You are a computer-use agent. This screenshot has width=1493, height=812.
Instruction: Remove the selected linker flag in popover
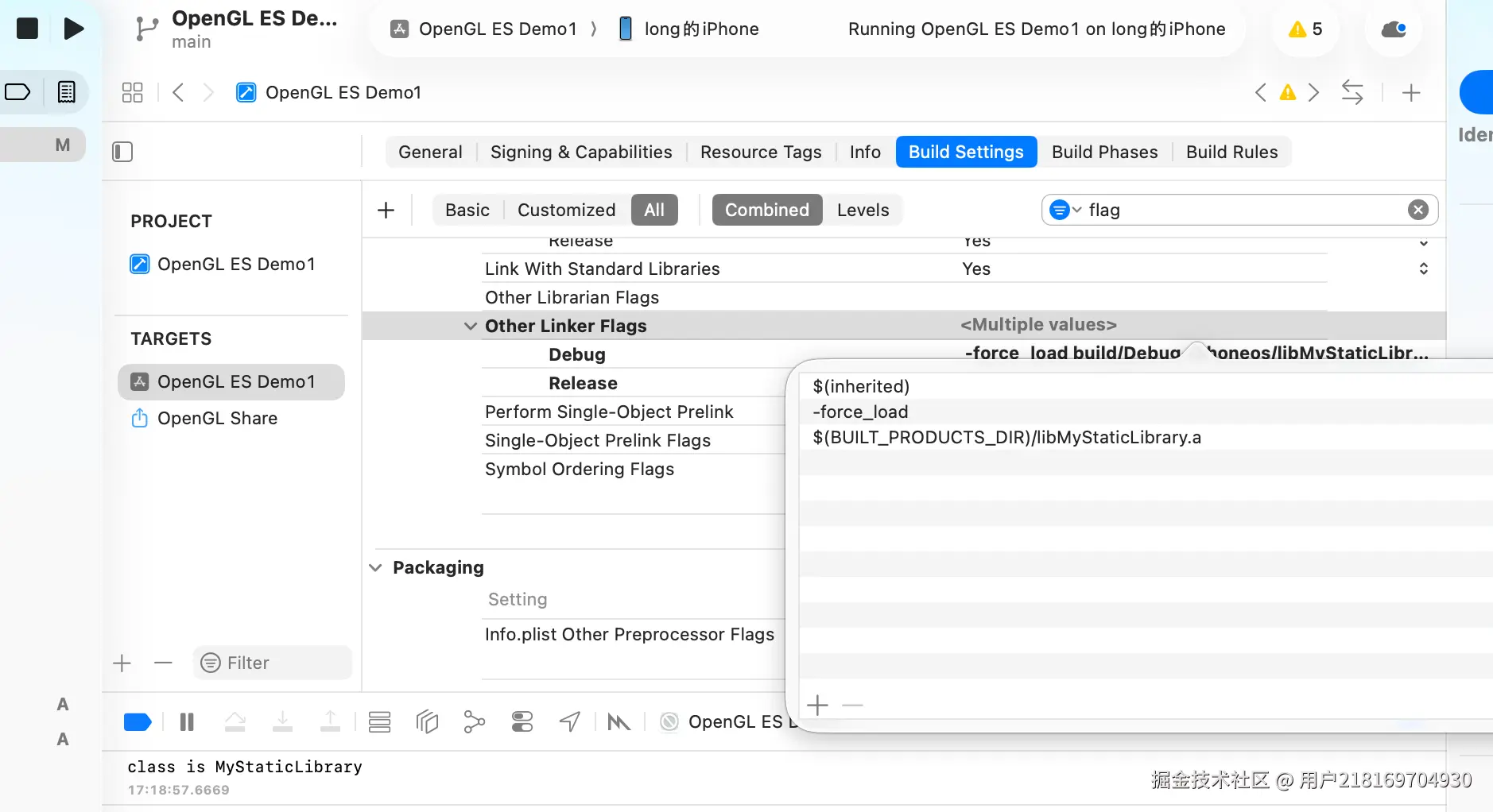[x=852, y=705]
